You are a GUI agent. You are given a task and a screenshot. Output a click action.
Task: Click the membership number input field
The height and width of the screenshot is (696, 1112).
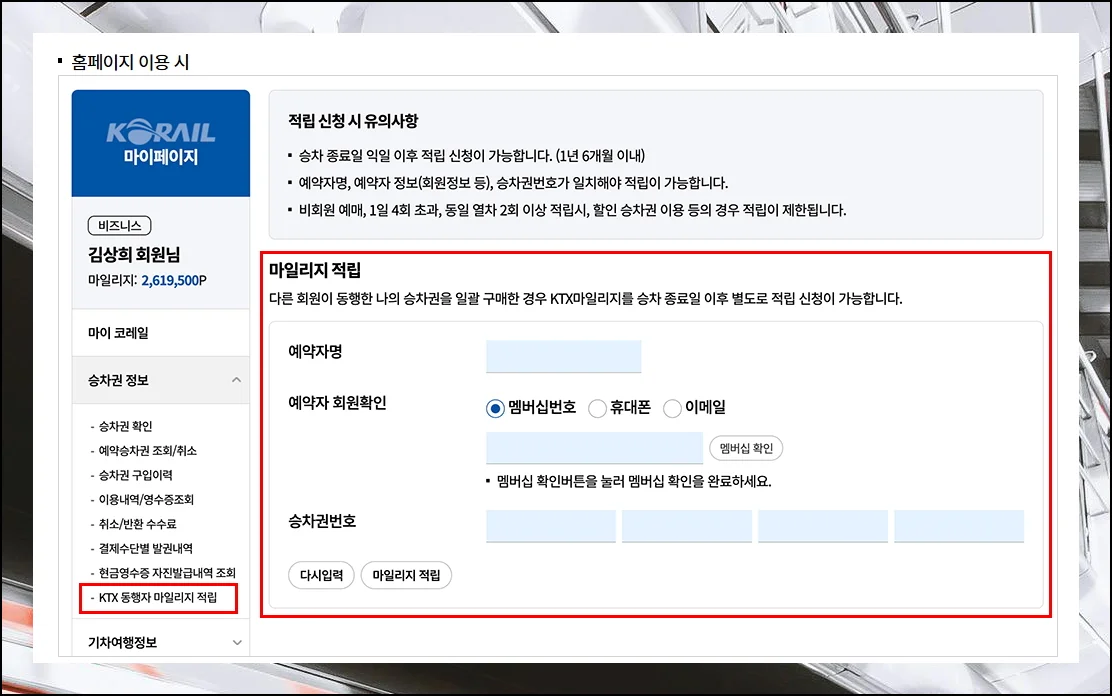594,448
